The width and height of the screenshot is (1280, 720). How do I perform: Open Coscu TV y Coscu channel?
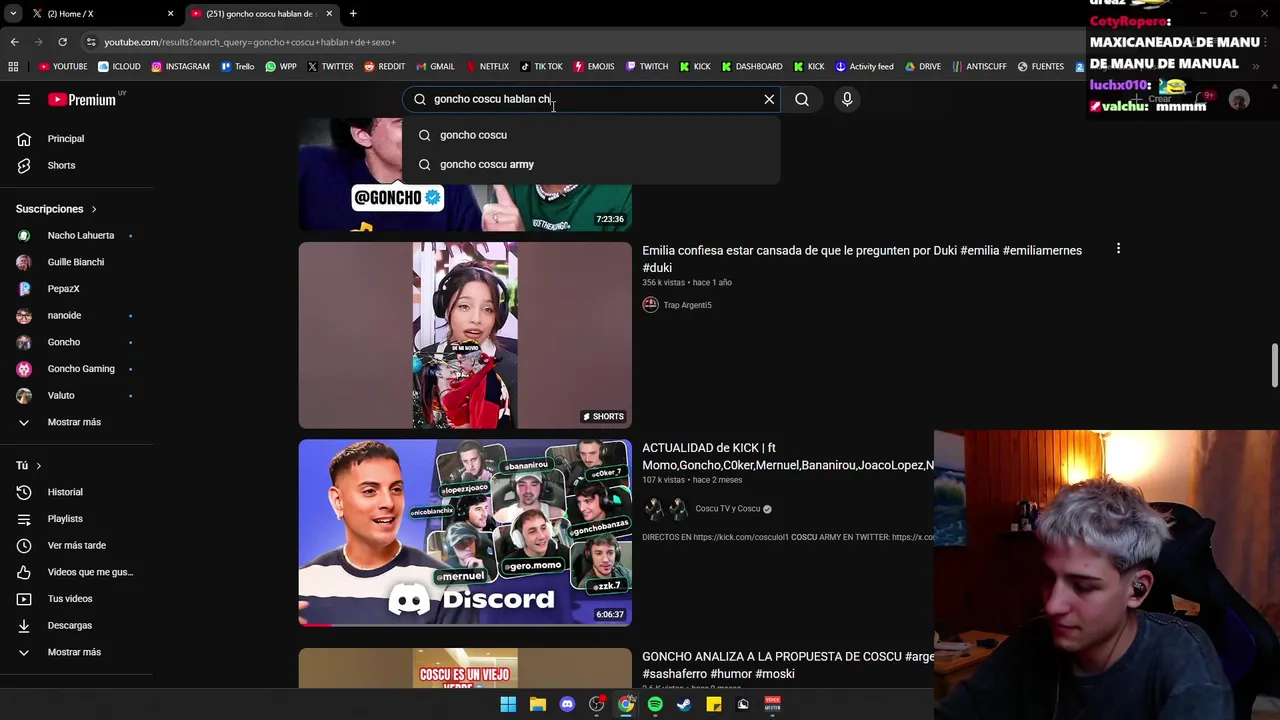[x=728, y=509]
